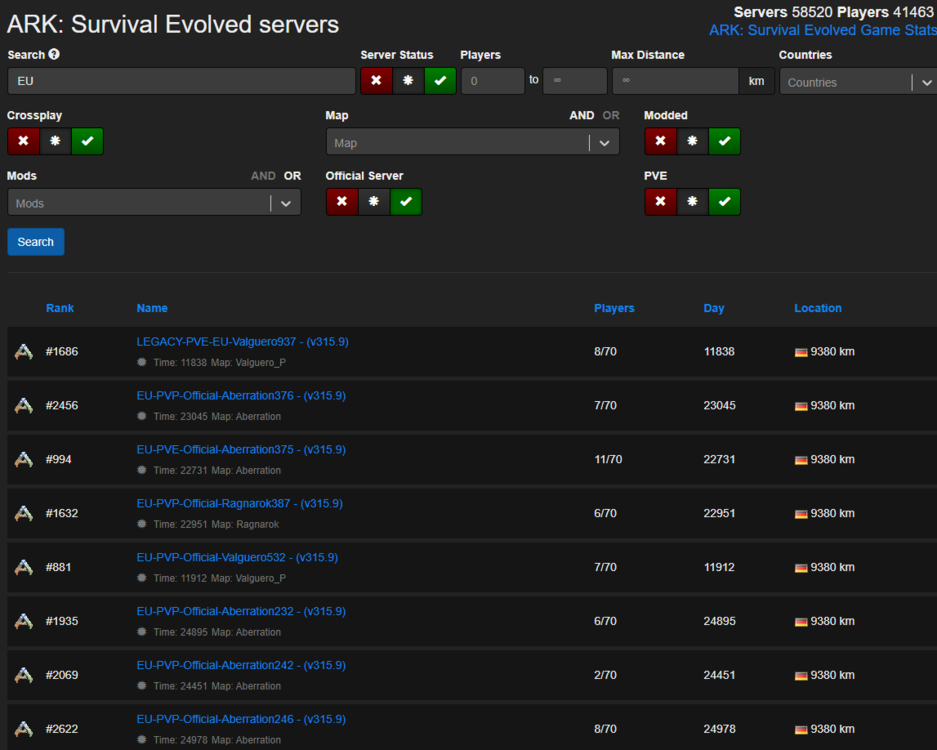
Task: Click the Search text field containing EU
Action: 181,82
